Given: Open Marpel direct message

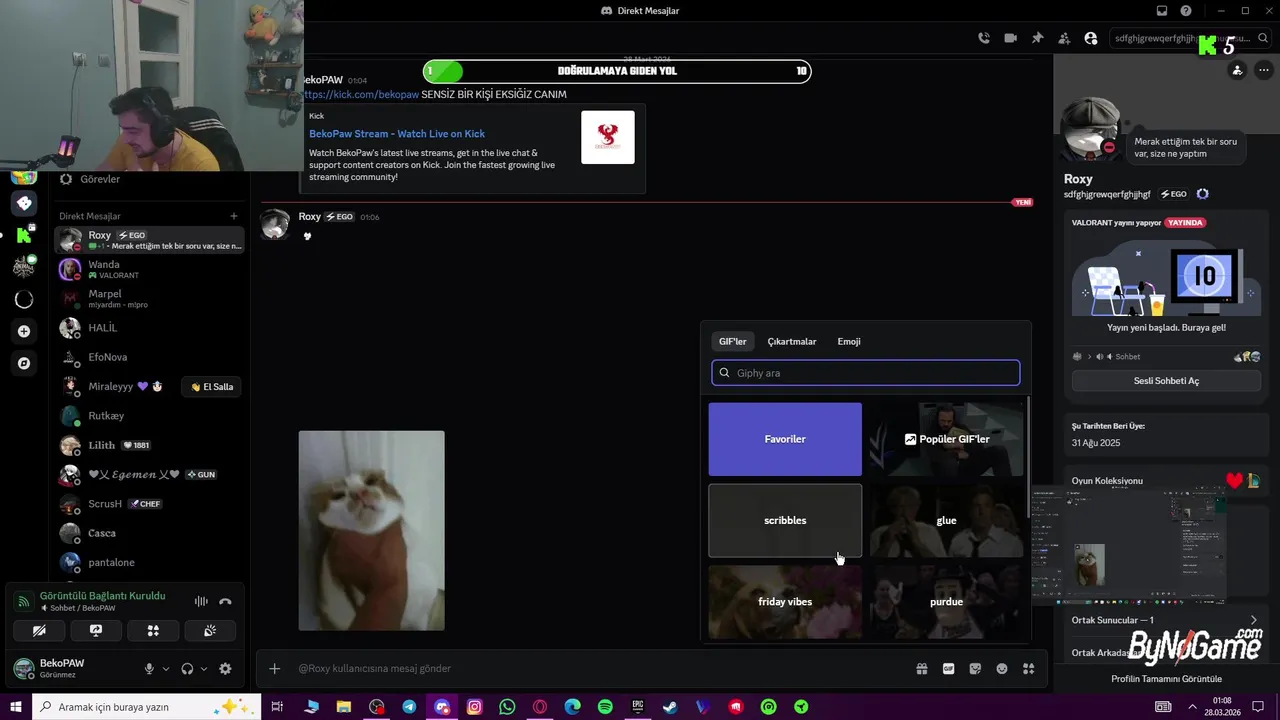Looking at the screenshot, I should (x=150, y=299).
